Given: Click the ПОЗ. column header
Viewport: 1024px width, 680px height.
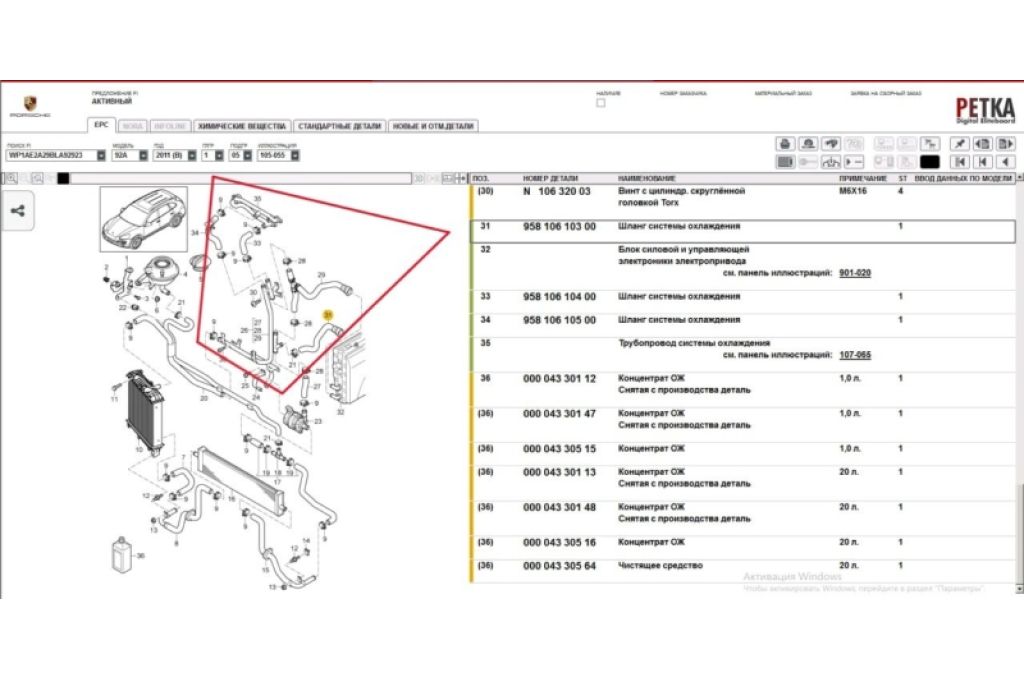Looking at the screenshot, I should pos(481,178).
